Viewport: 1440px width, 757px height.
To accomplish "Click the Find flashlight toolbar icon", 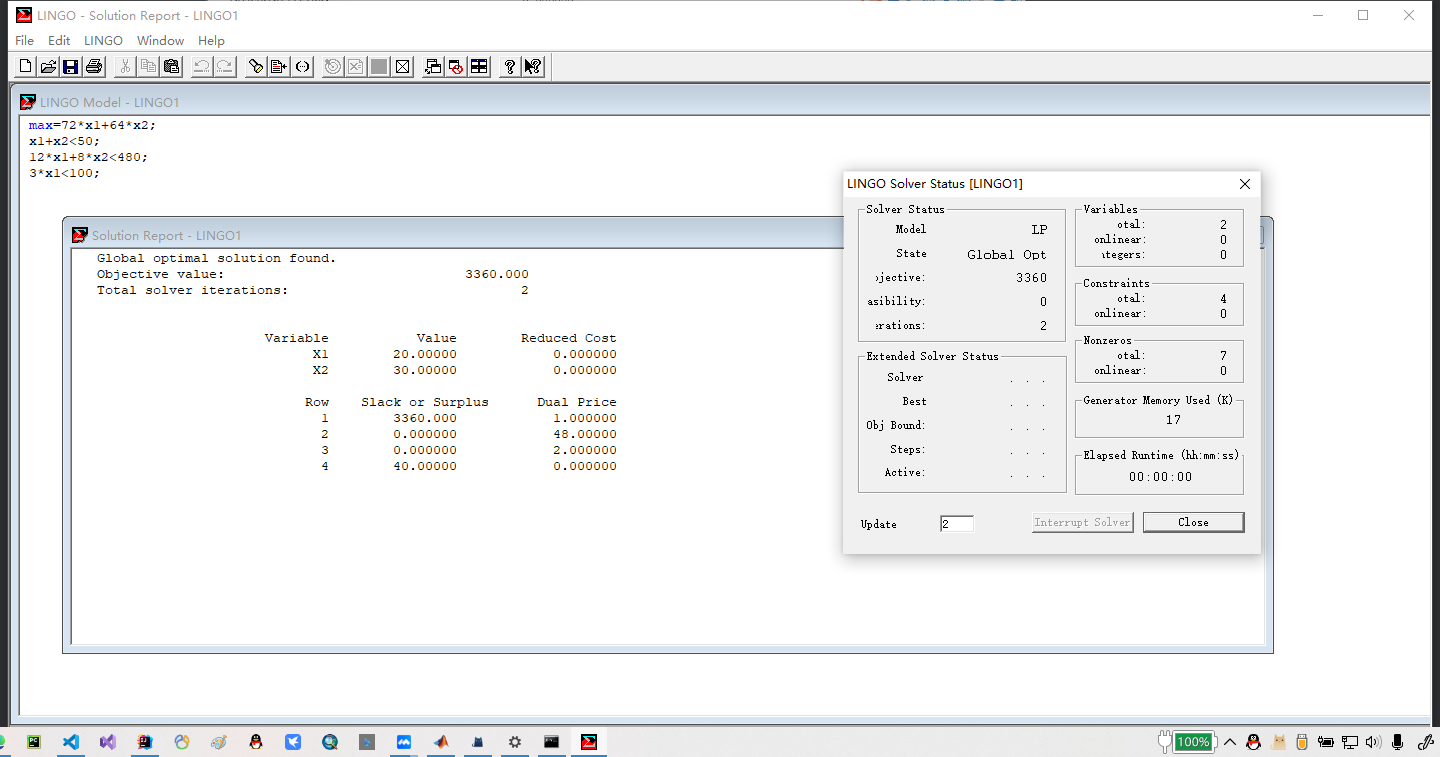I will [x=256, y=67].
